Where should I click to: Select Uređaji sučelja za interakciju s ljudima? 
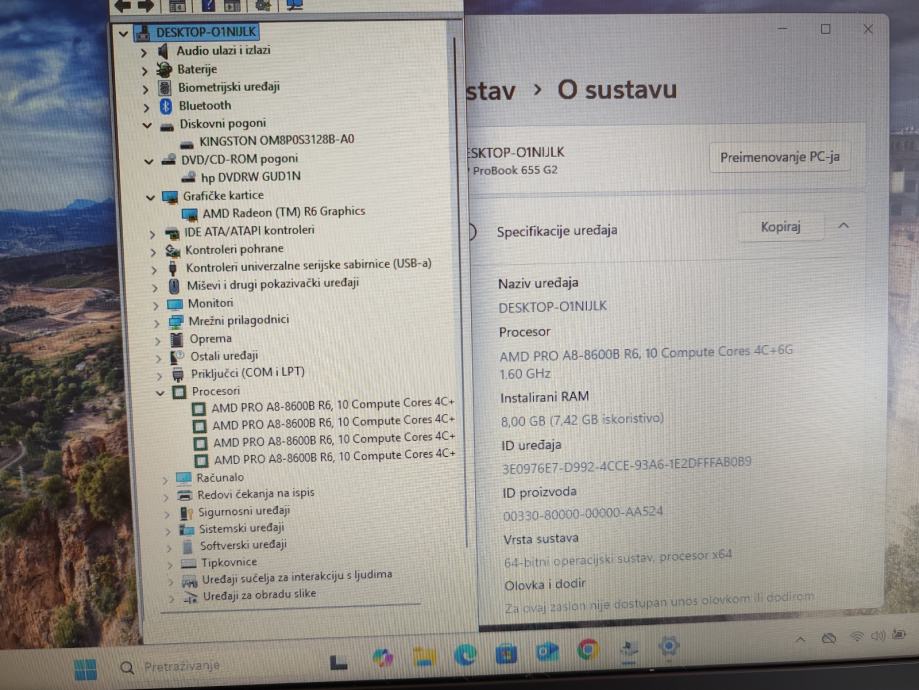point(297,576)
